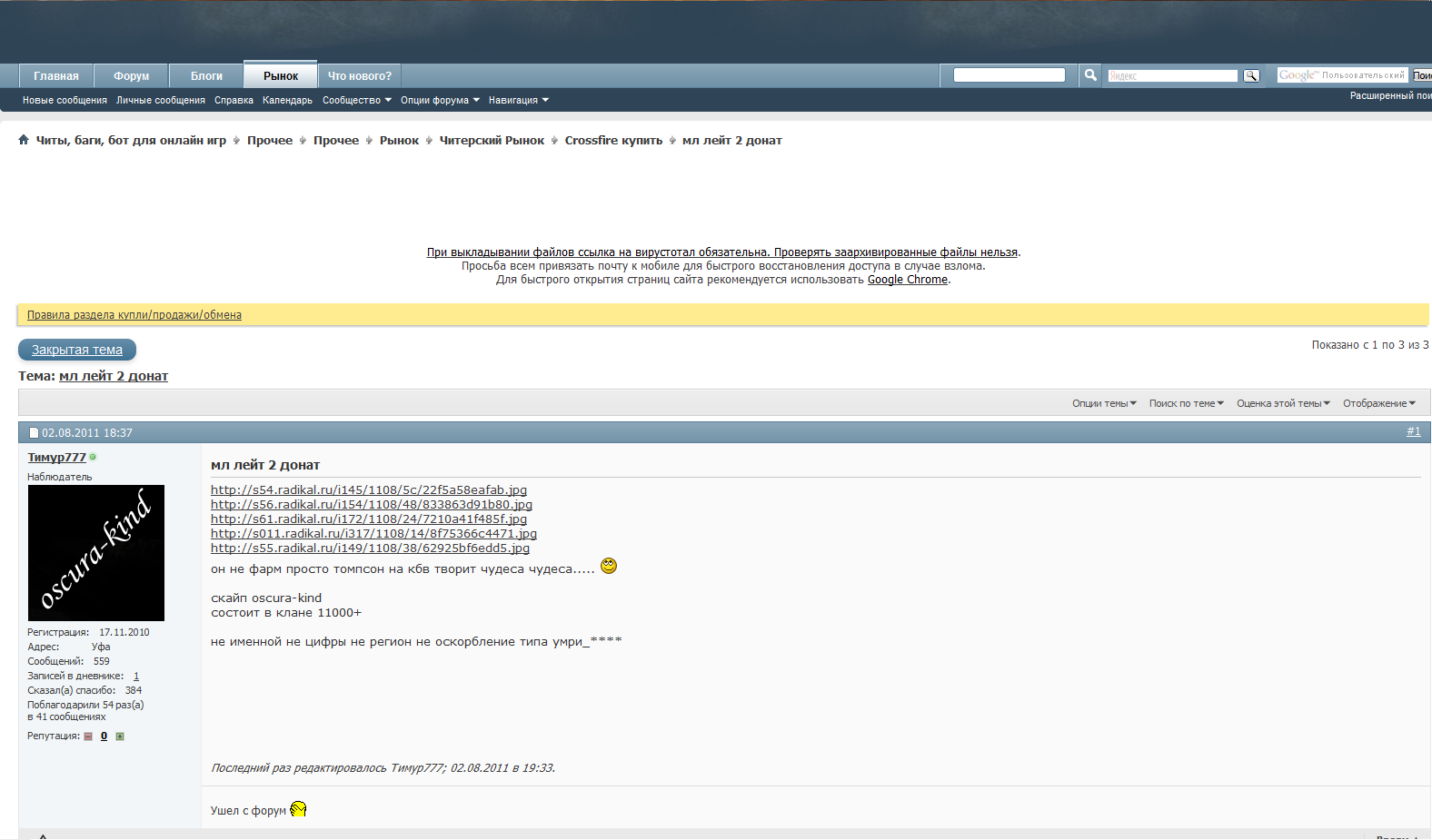Open the s55.radikal.ru image link
1432x840 pixels.
tap(370, 548)
